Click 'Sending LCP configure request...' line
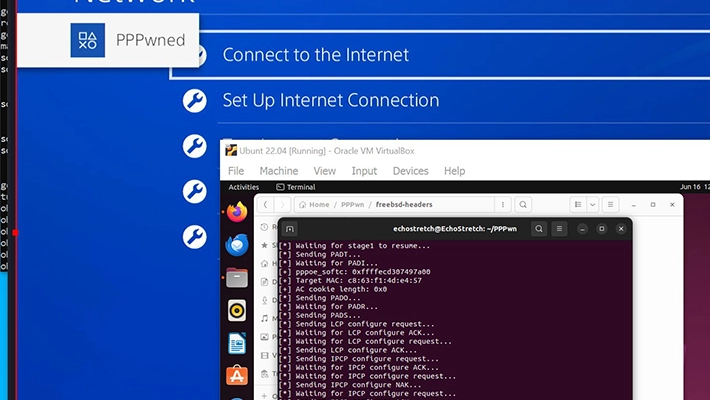710x400 pixels. (356, 324)
